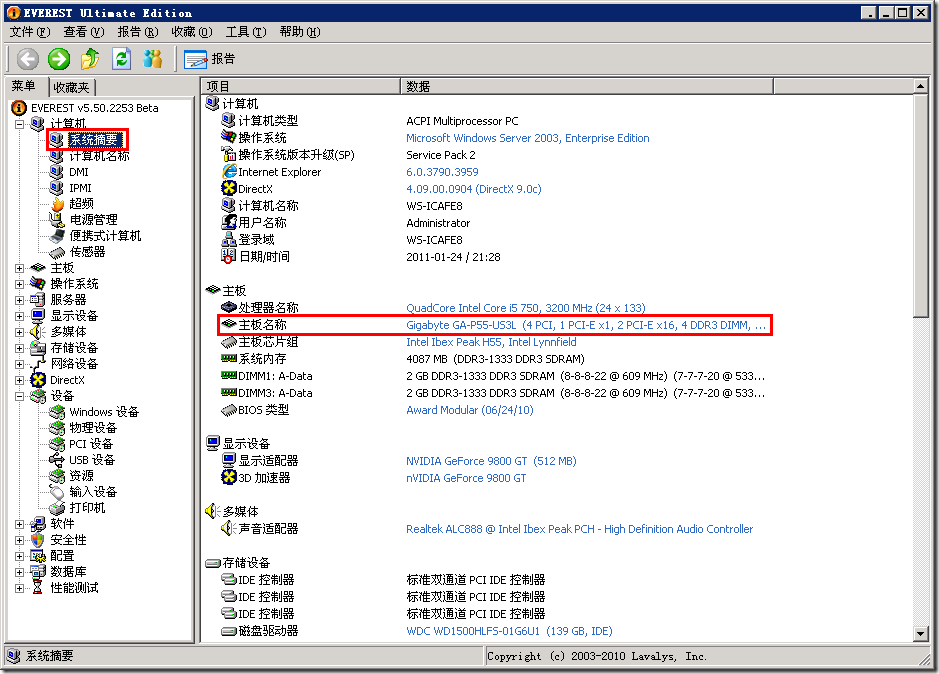Open the Realtek ALC888 audio controller link
Image resolution: width=939 pixels, height=674 pixels.
[x=579, y=529]
